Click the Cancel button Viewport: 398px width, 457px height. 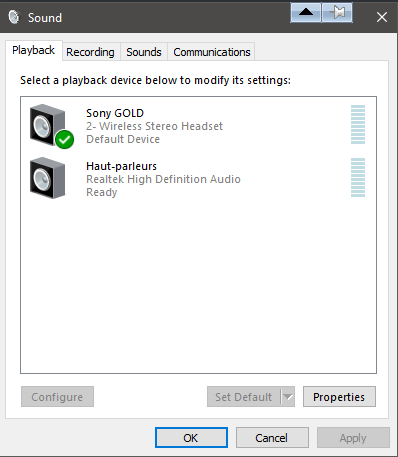pos(272,438)
